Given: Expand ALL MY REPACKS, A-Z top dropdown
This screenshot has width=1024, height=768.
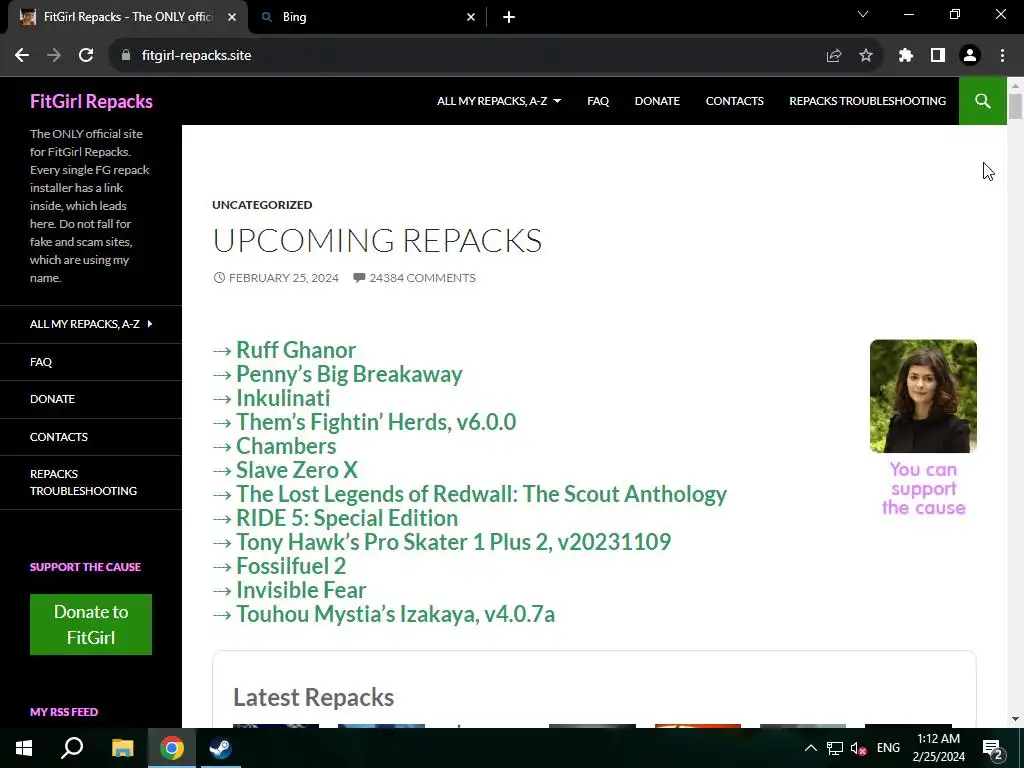Looking at the screenshot, I should coord(499,101).
